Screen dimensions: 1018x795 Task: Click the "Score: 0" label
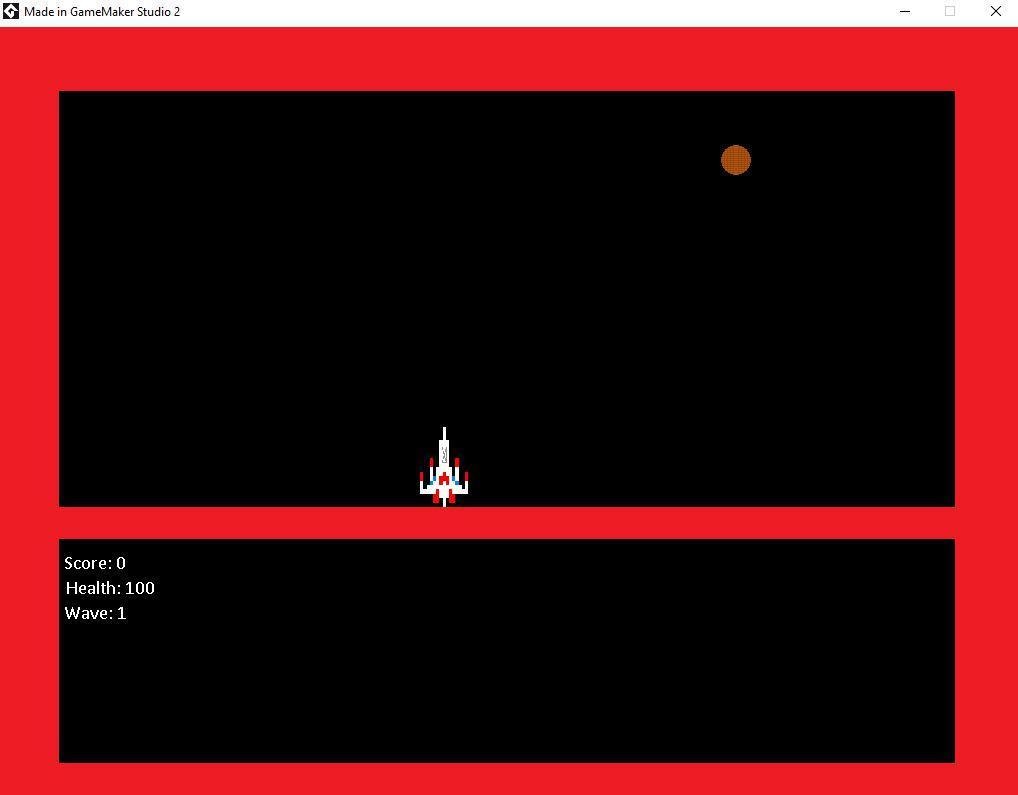[x=95, y=563]
